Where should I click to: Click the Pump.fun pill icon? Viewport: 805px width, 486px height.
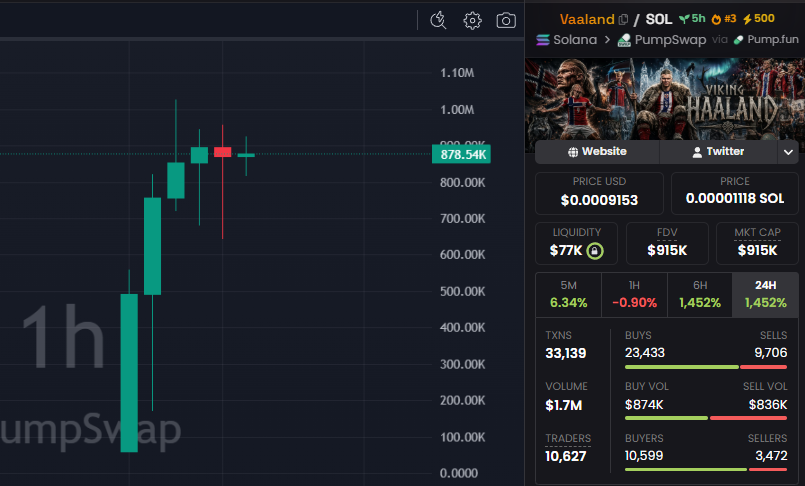tap(738, 40)
